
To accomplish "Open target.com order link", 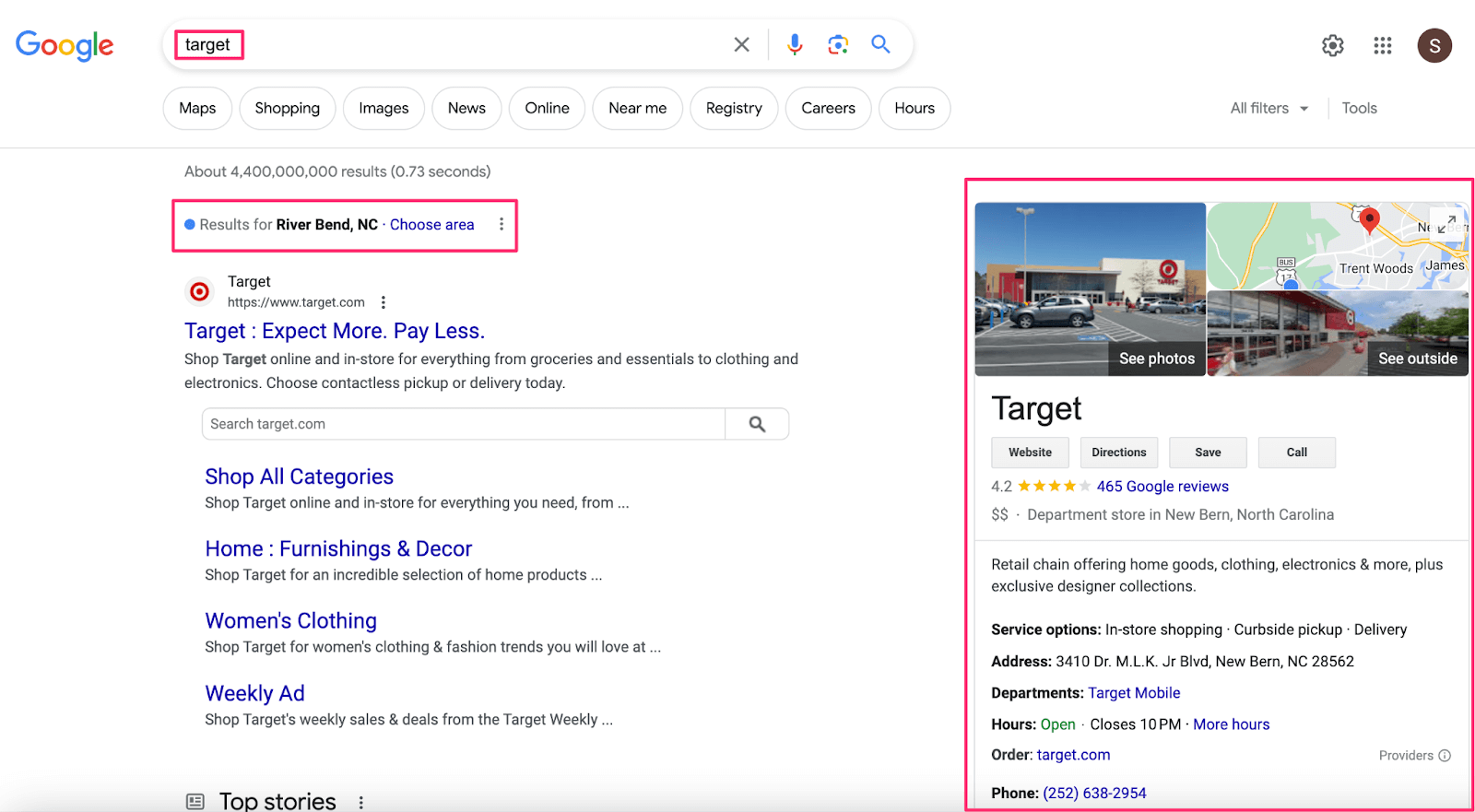I will 1073,755.
